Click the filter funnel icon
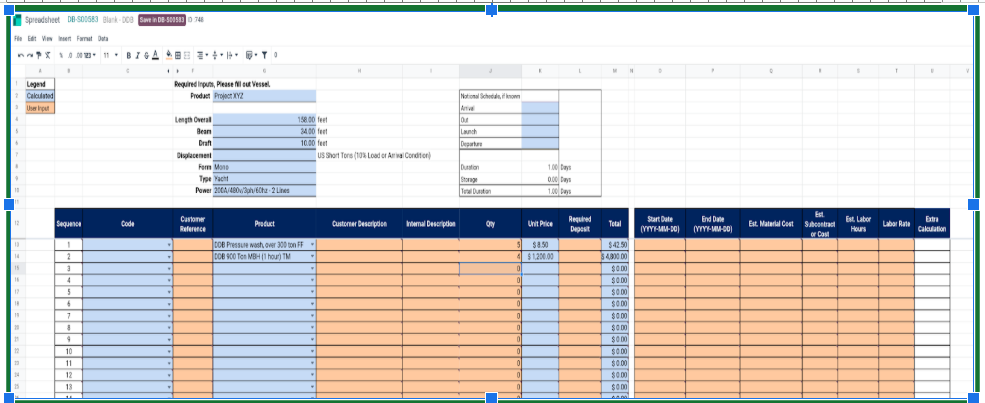The height and width of the screenshot is (403, 985). coord(264,55)
